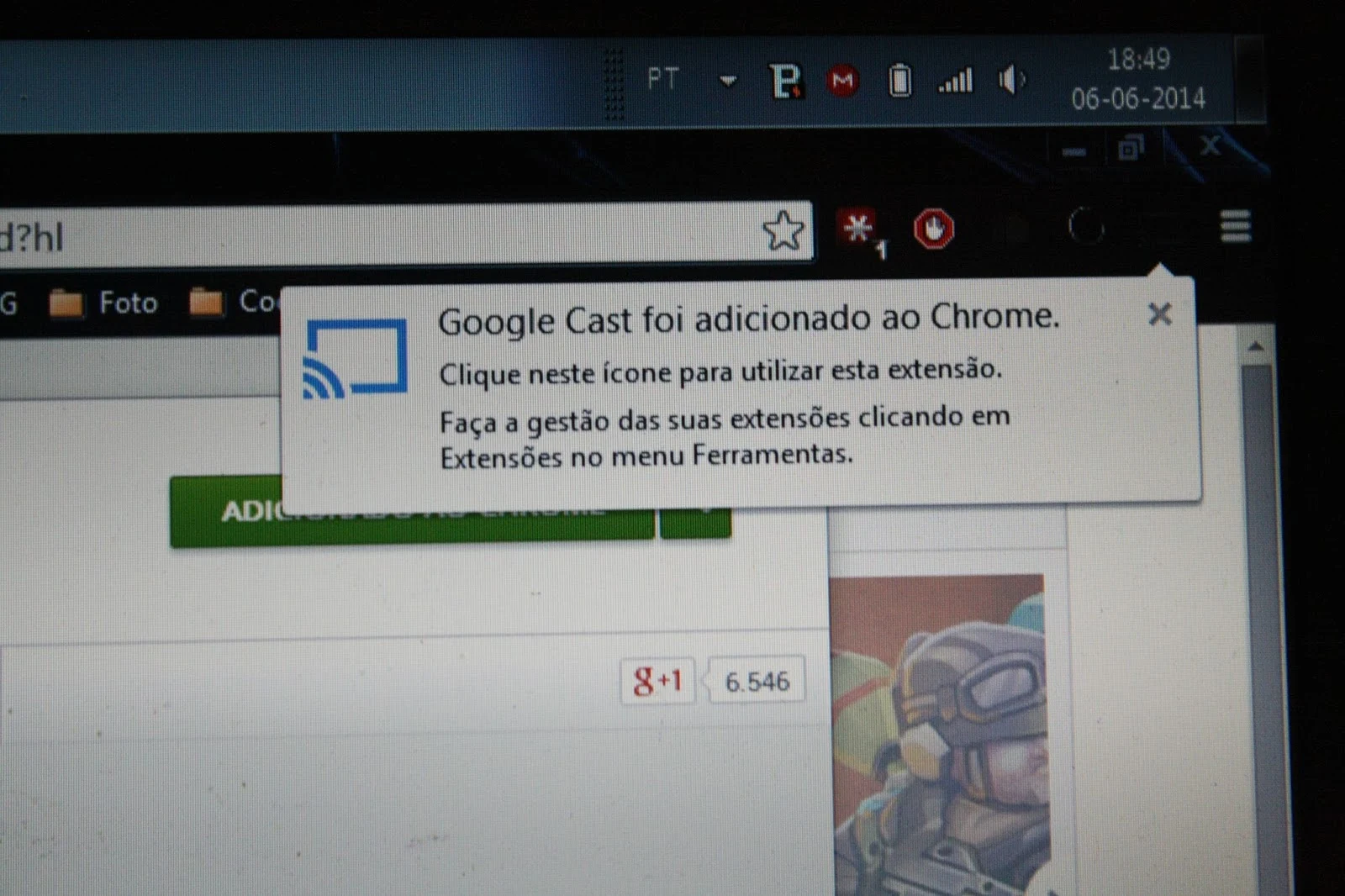Click the page scrollbar up arrow

pyautogui.click(x=1256, y=346)
